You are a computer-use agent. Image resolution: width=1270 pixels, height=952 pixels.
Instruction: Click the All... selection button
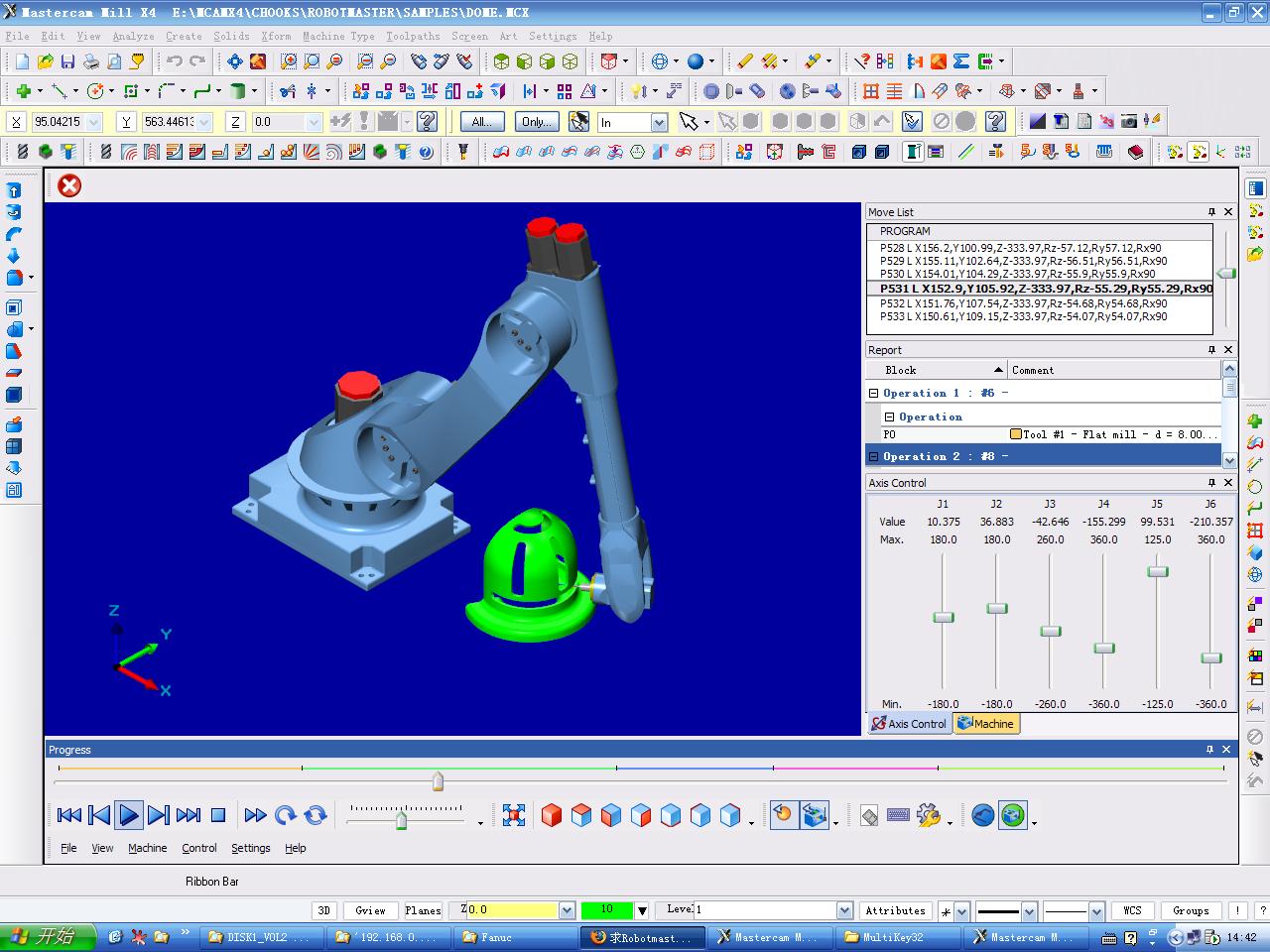pyautogui.click(x=481, y=121)
